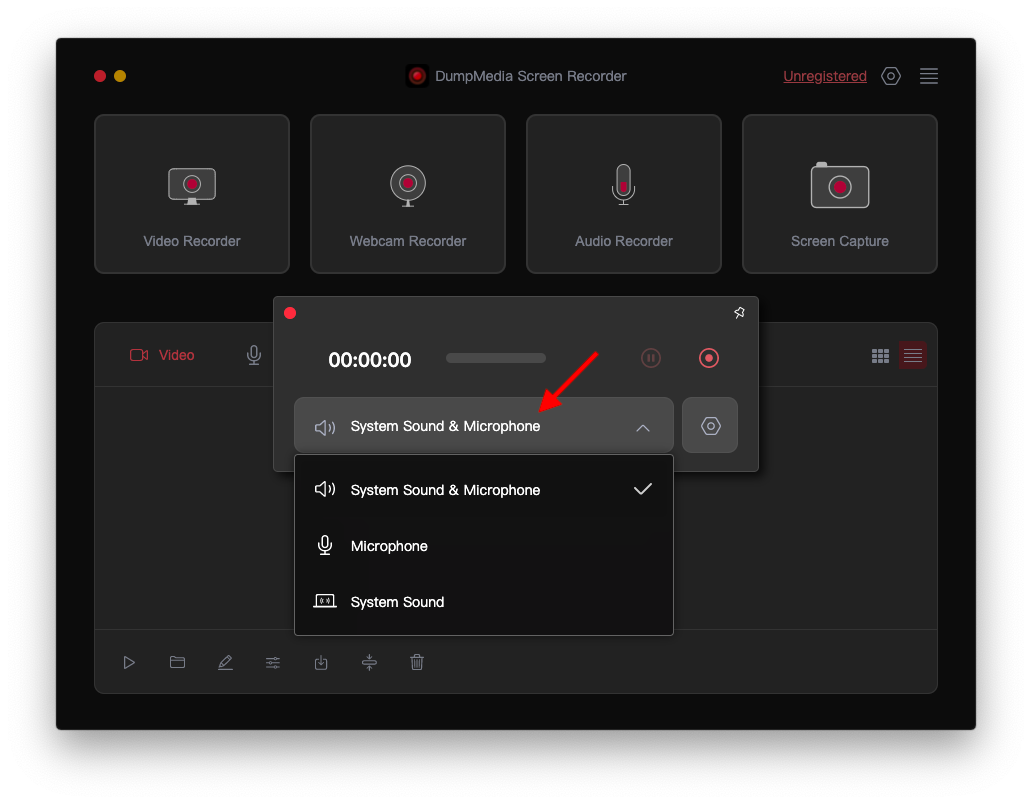The width and height of the screenshot is (1032, 804).
Task: Click the window title DumpMedia Screen Recorder
Action: pos(530,76)
